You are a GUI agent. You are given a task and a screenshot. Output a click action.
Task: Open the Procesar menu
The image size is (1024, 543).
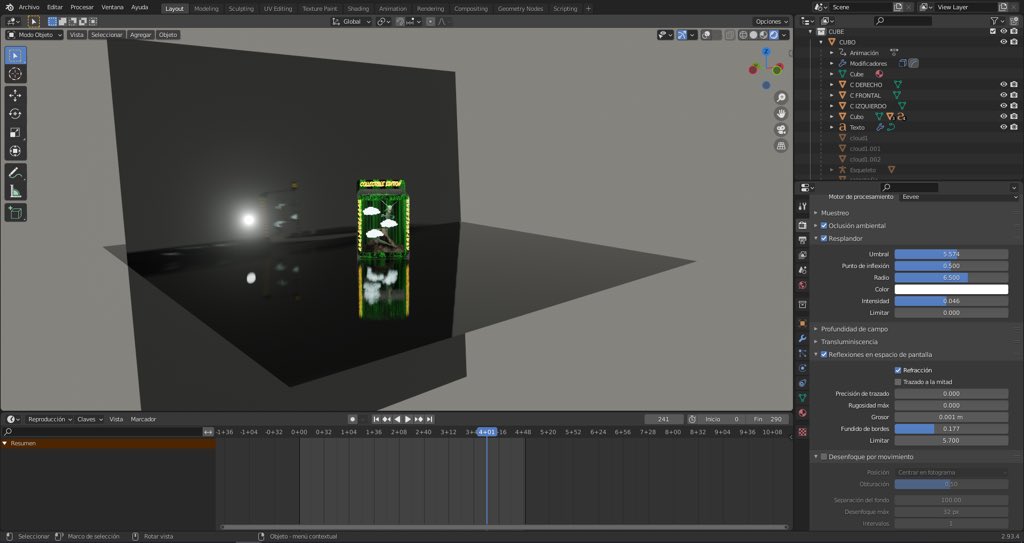82,7
